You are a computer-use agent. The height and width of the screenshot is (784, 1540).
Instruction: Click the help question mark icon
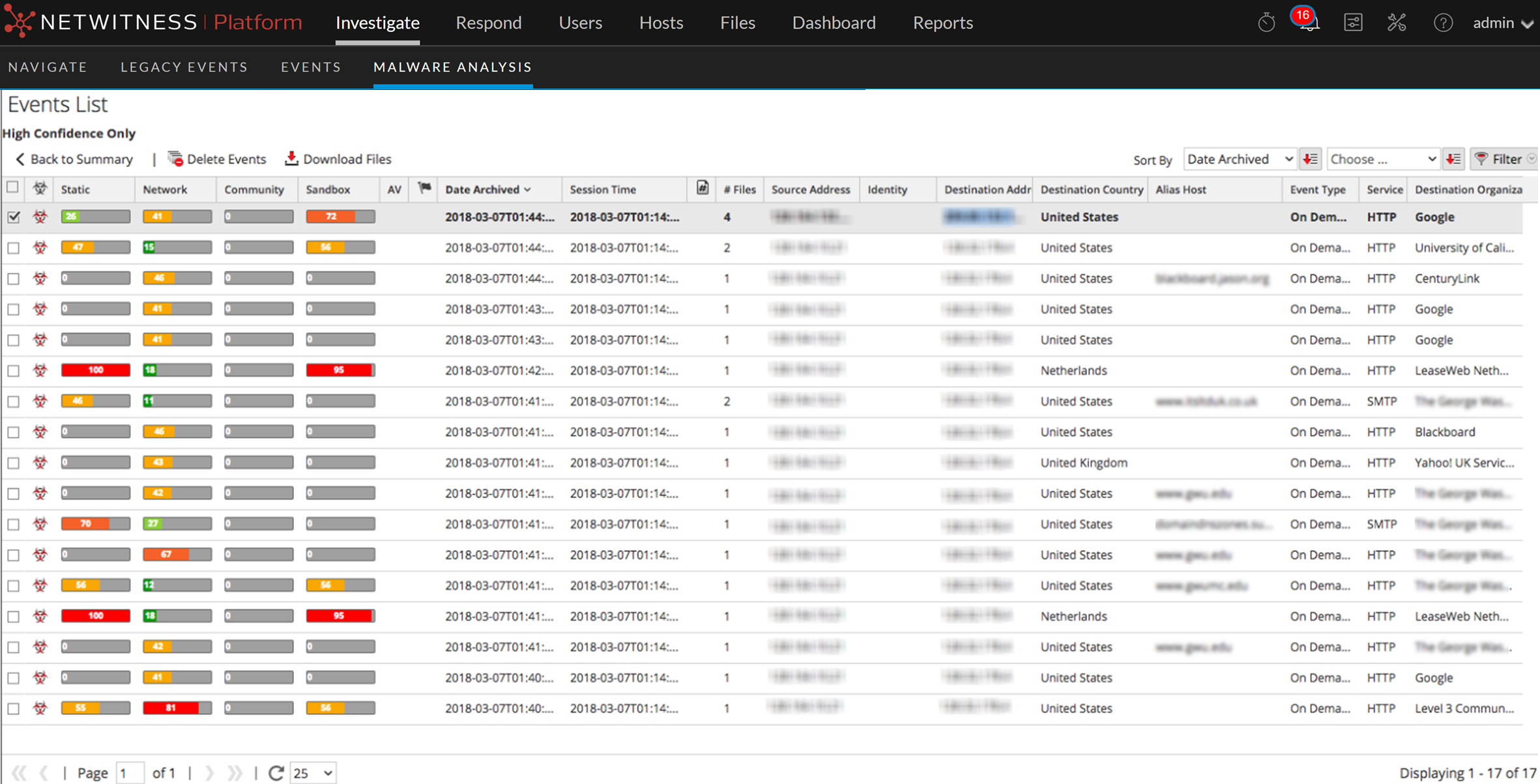(x=1443, y=23)
